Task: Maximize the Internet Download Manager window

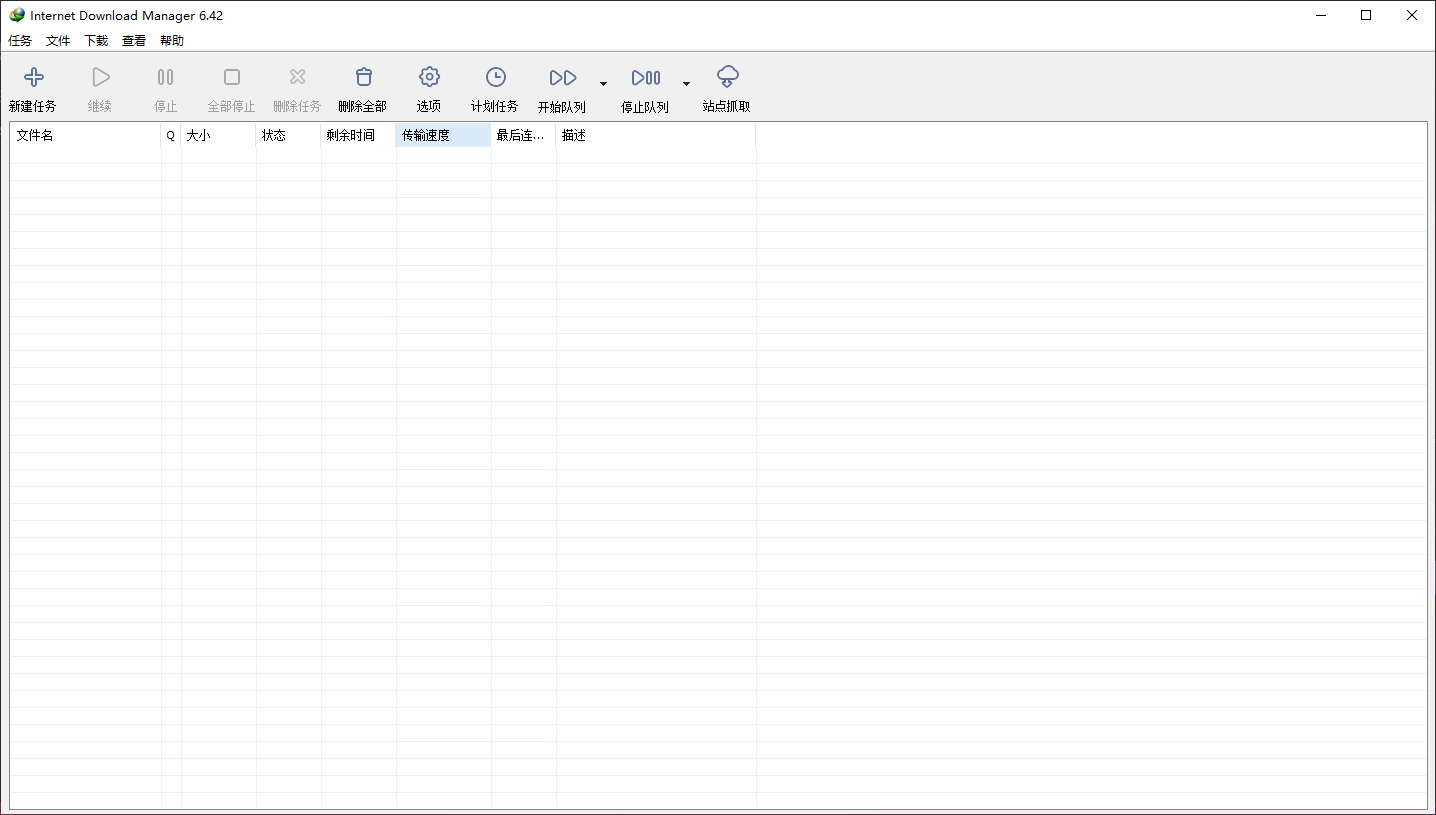Action: pyautogui.click(x=1367, y=15)
